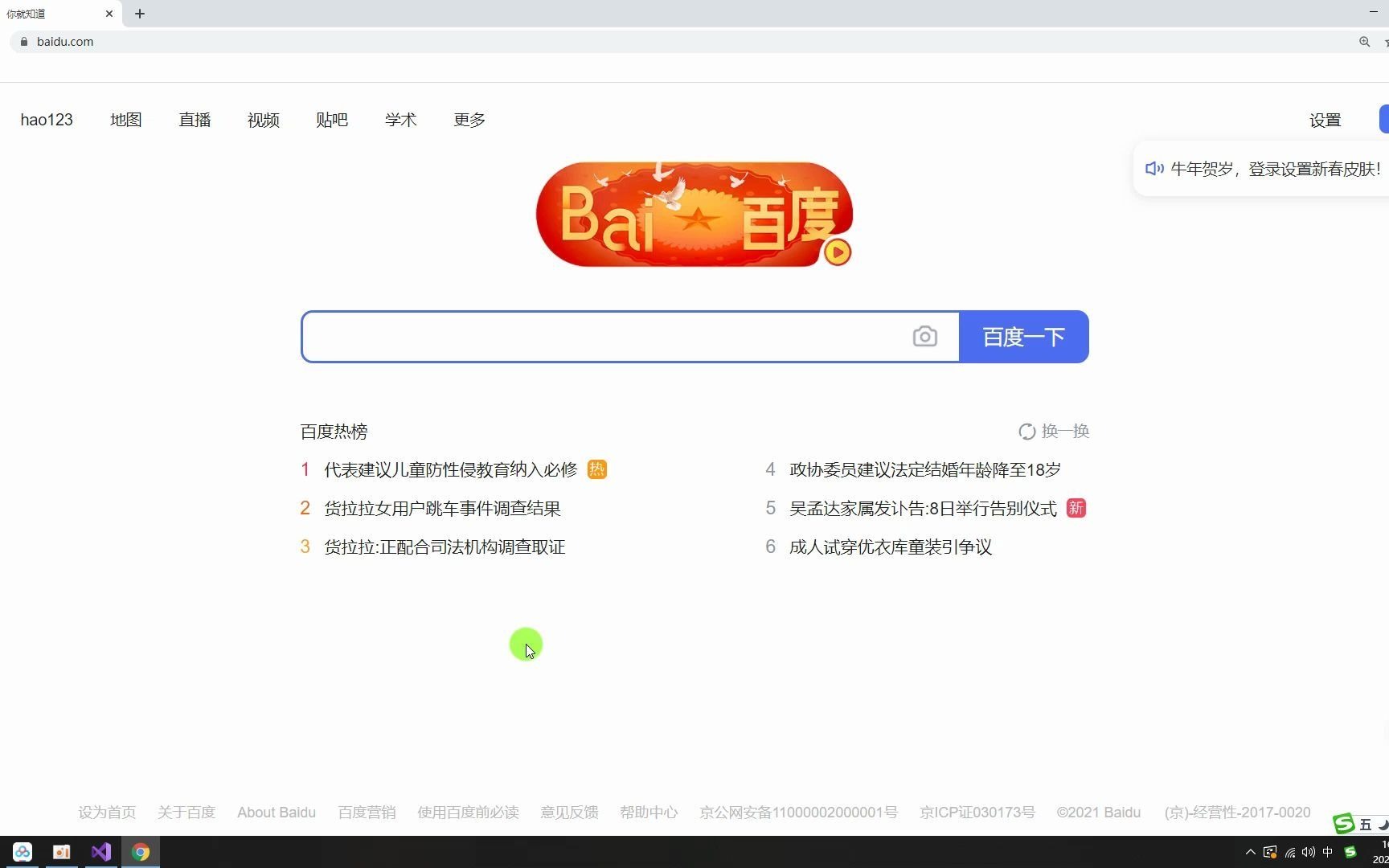This screenshot has height=868, width=1389.
Task: Play the Baidu doodle animation button
Action: (837, 252)
